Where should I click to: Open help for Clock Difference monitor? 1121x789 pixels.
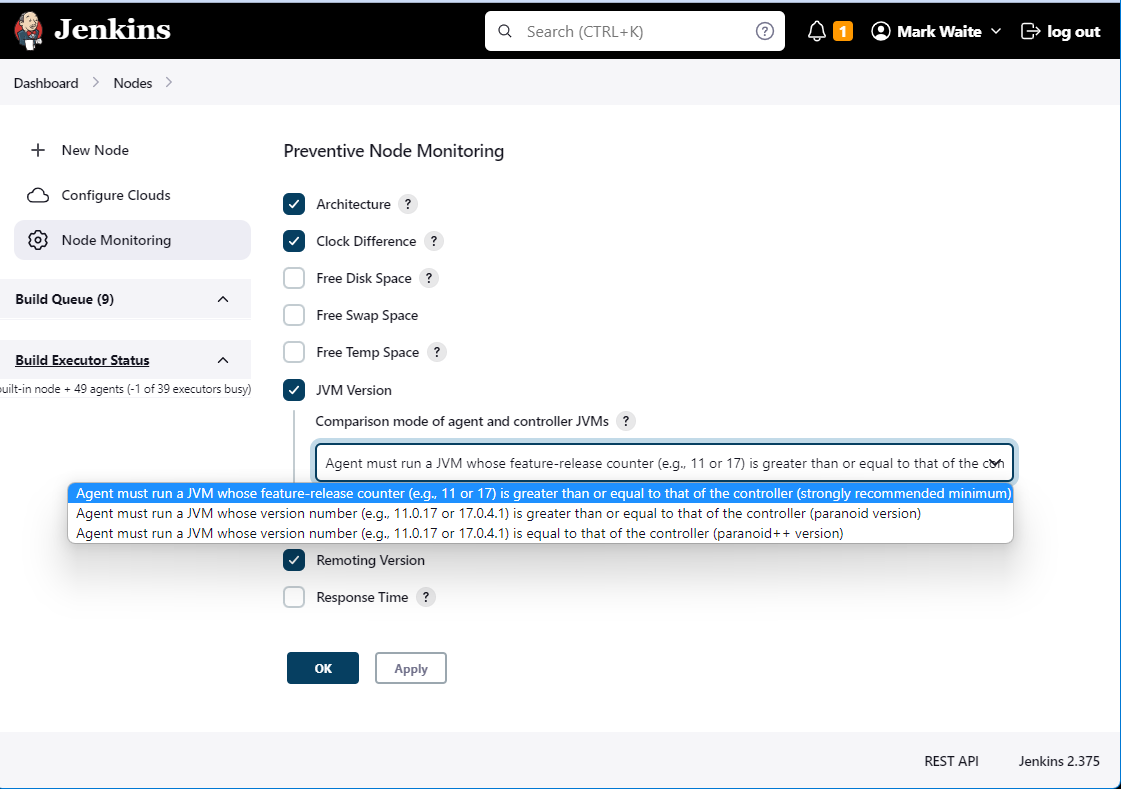point(433,242)
